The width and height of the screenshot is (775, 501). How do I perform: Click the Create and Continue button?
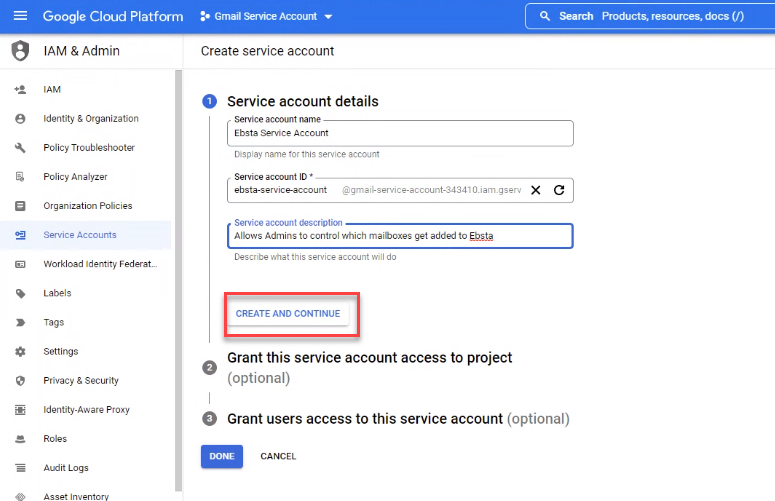point(288,314)
